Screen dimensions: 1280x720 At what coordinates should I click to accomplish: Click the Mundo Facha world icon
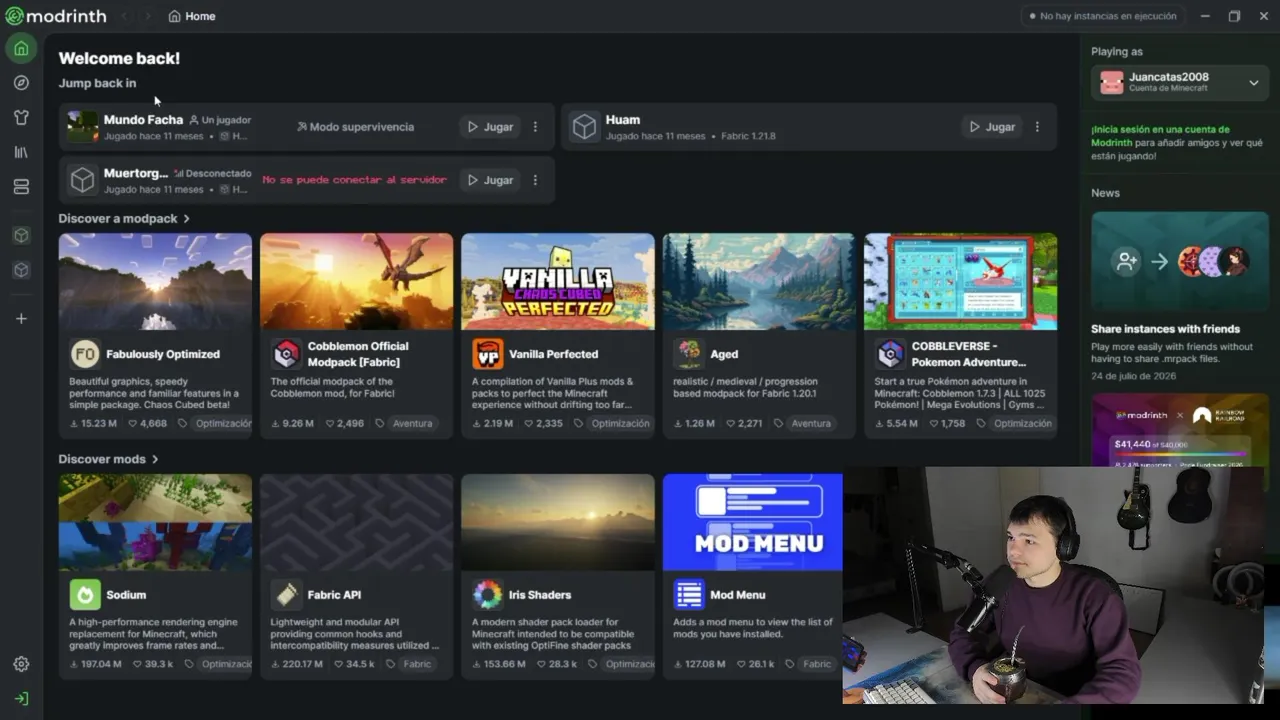pyautogui.click(x=82, y=127)
